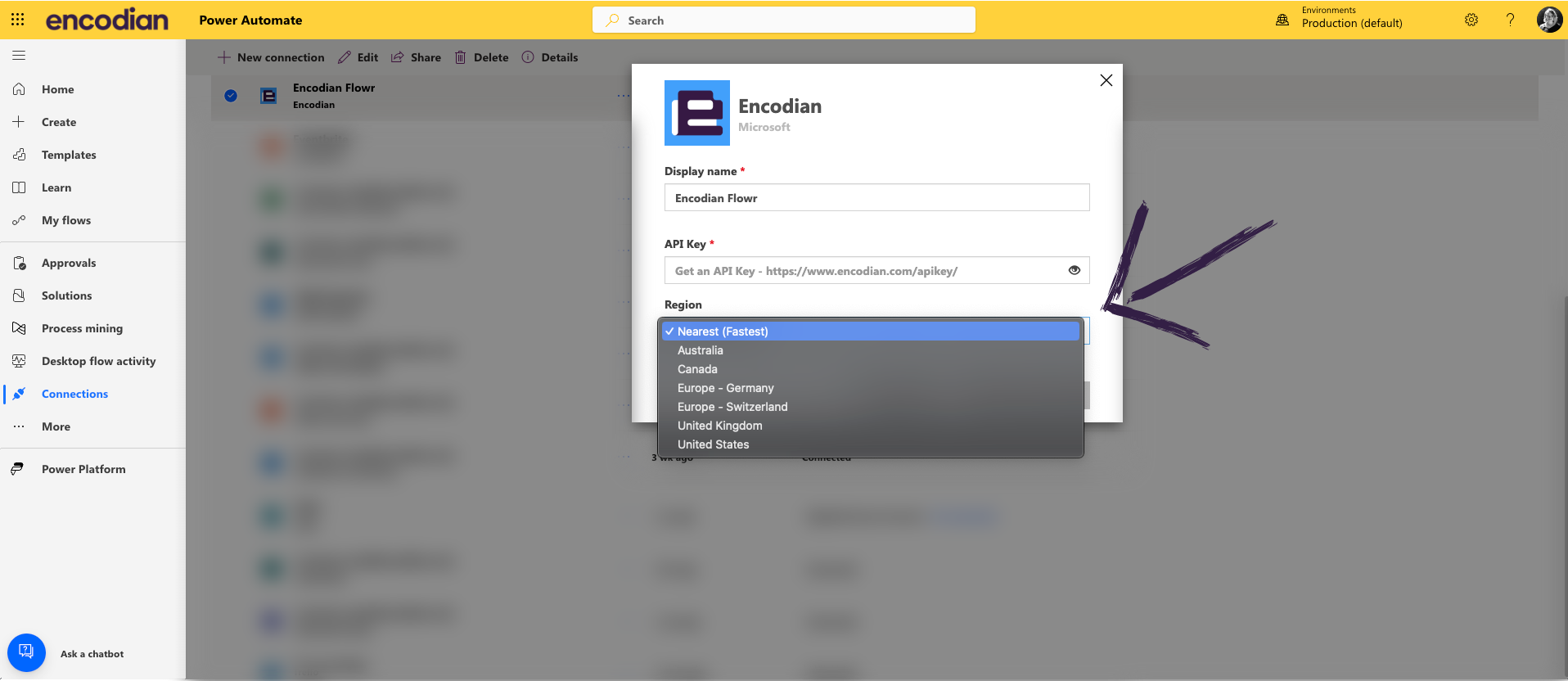
Task: Click Details in connections toolbar
Action: coord(550,57)
